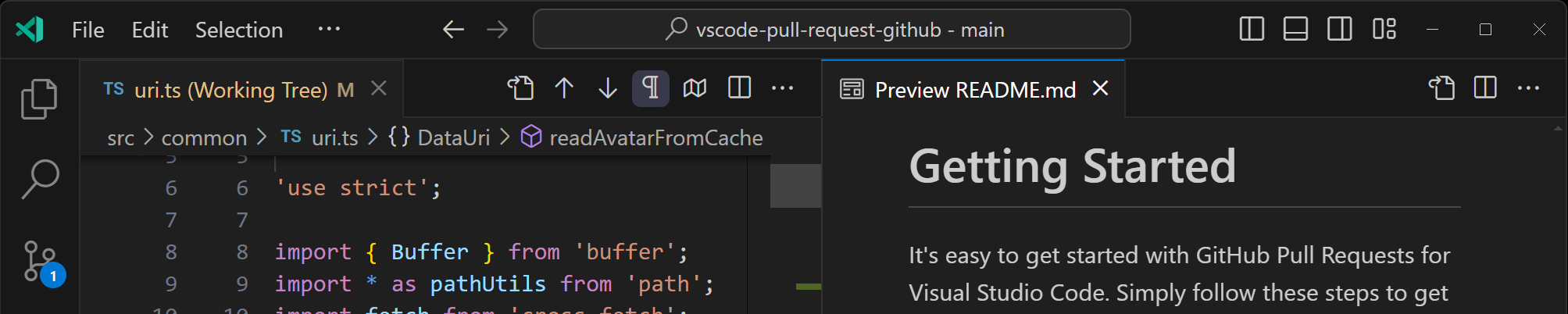Image resolution: width=1568 pixels, height=314 pixels.
Task: Click the Open File icon in diff toolbar
Action: [520, 88]
